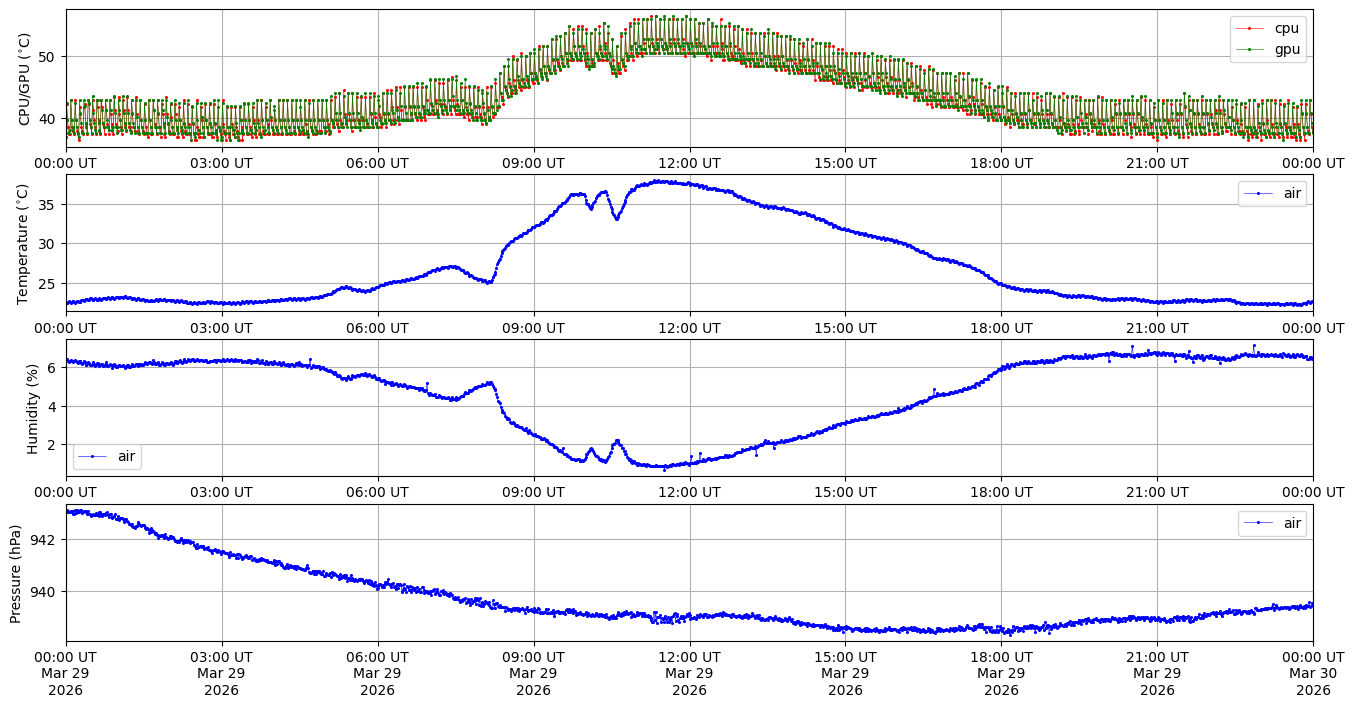Click the Temperature (°C) y-axis label
This screenshot has width=1354, height=707.
25,243
